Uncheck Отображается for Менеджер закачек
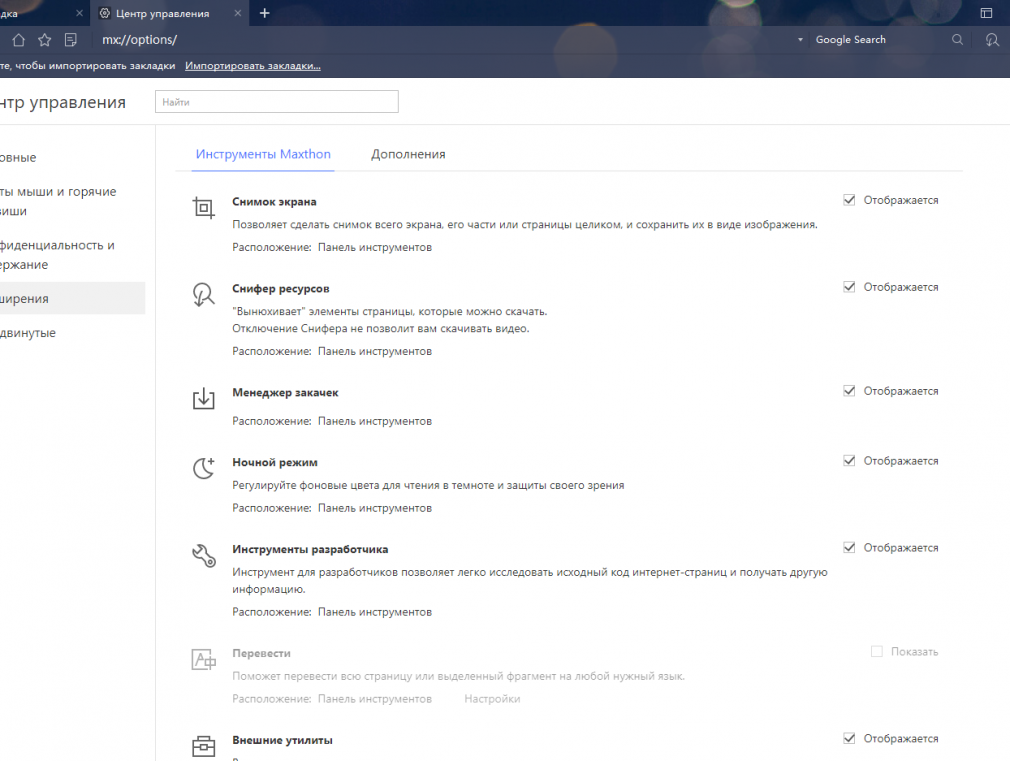1010x761 pixels. point(849,391)
